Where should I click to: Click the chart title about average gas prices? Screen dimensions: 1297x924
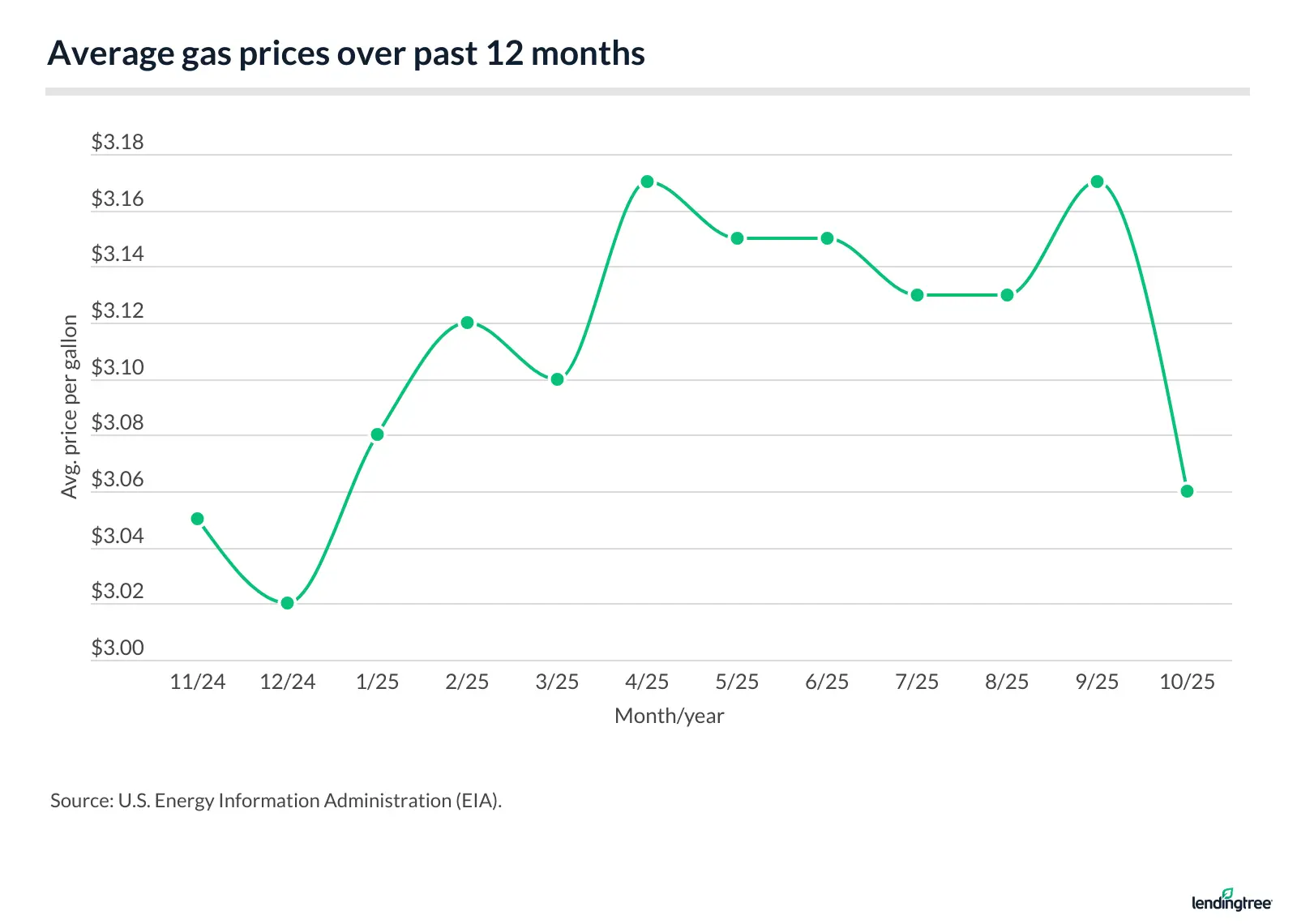click(x=346, y=53)
